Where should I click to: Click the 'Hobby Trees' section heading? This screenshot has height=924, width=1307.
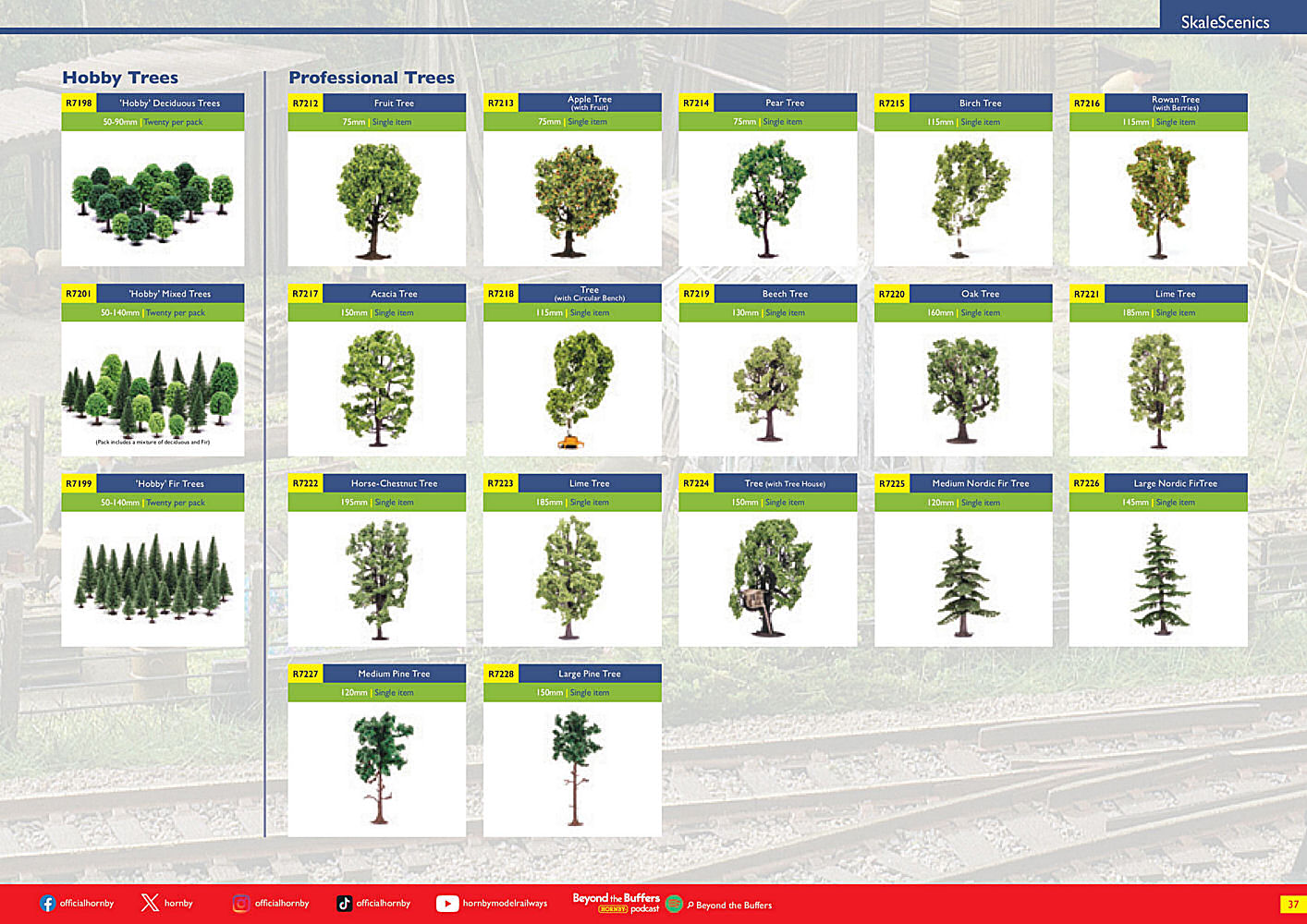120,78
